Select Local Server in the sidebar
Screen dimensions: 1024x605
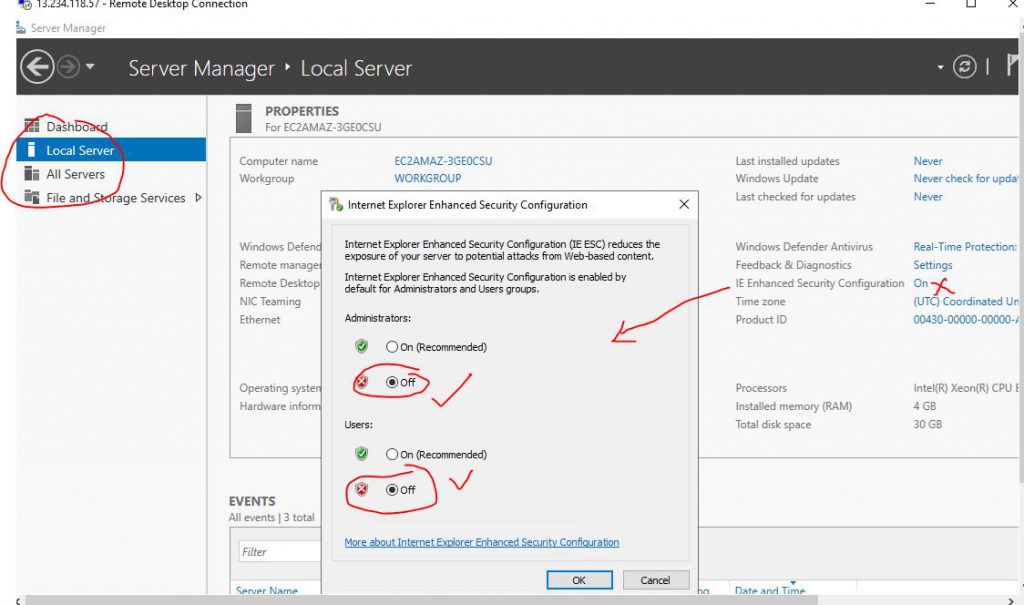point(80,150)
